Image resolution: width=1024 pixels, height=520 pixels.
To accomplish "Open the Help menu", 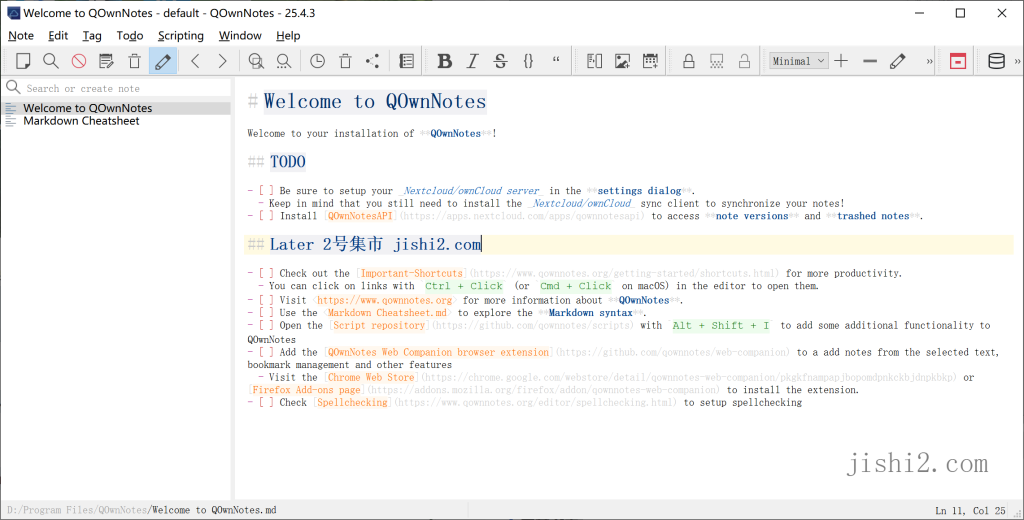I will pyautogui.click(x=288, y=35).
